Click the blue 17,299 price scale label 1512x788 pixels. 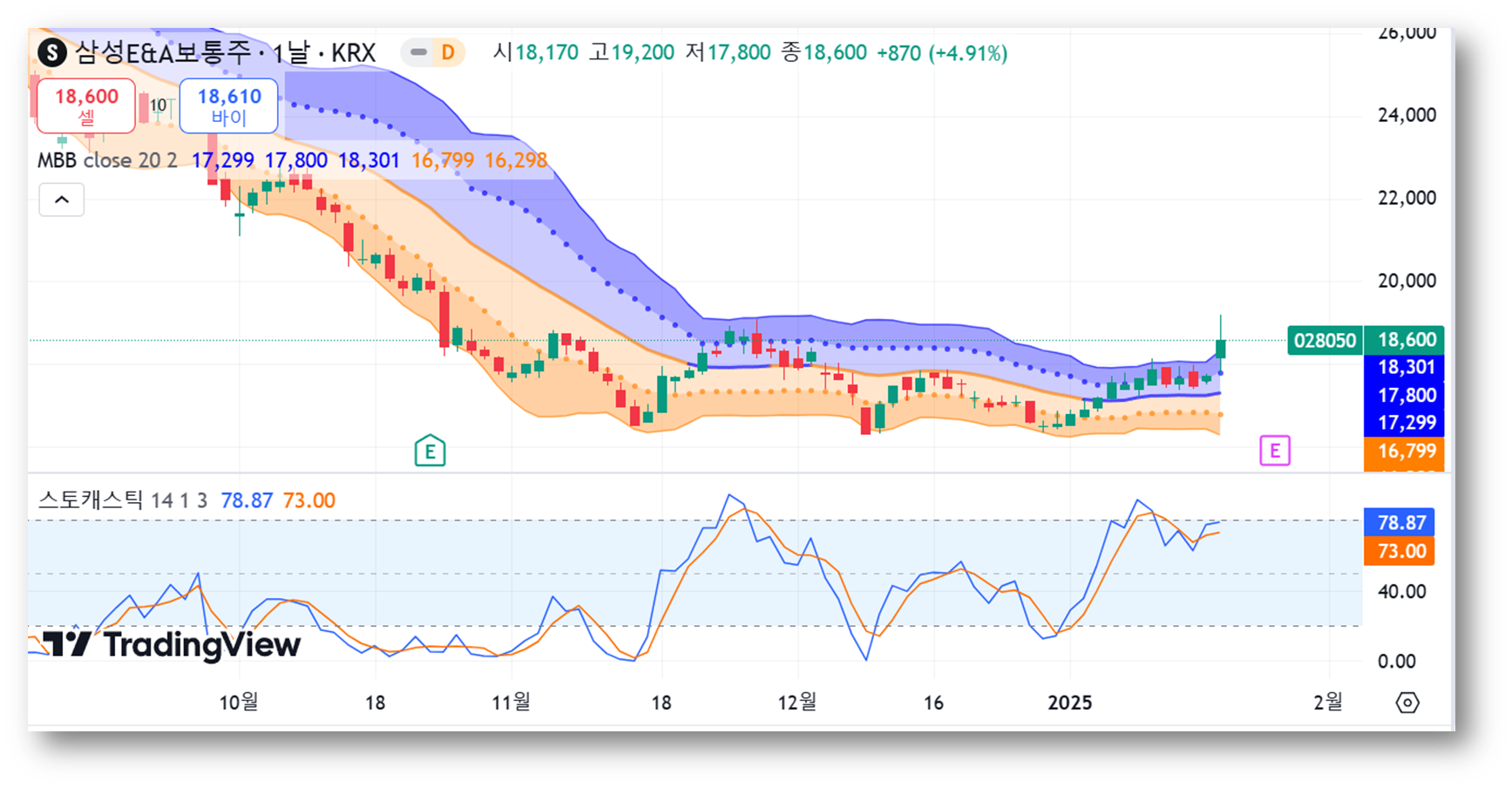pyautogui.click(x=1404, y=423)
